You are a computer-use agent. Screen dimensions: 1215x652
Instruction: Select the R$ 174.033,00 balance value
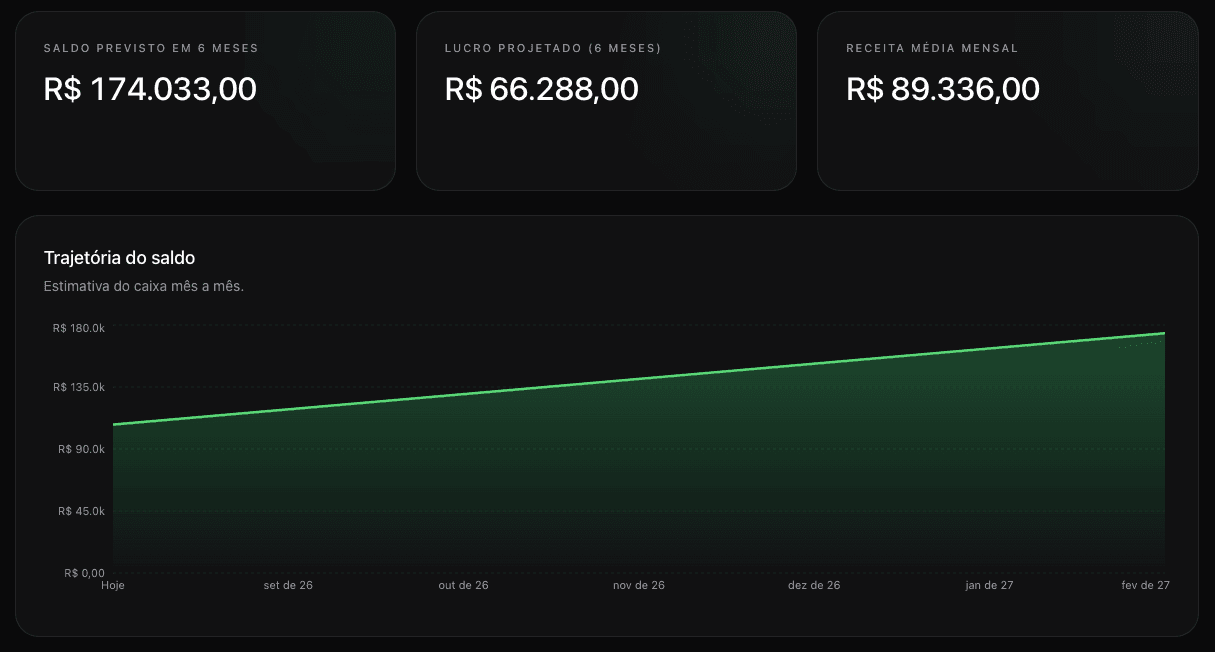click(x=150, y=89)
